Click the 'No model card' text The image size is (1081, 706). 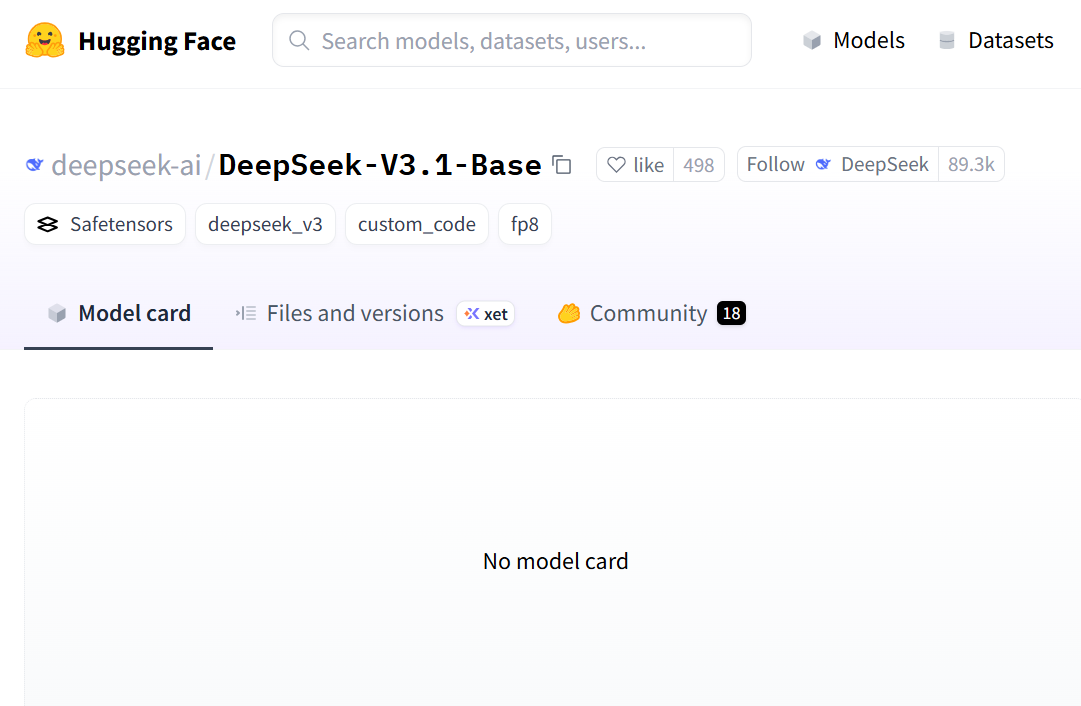(556, 561)
